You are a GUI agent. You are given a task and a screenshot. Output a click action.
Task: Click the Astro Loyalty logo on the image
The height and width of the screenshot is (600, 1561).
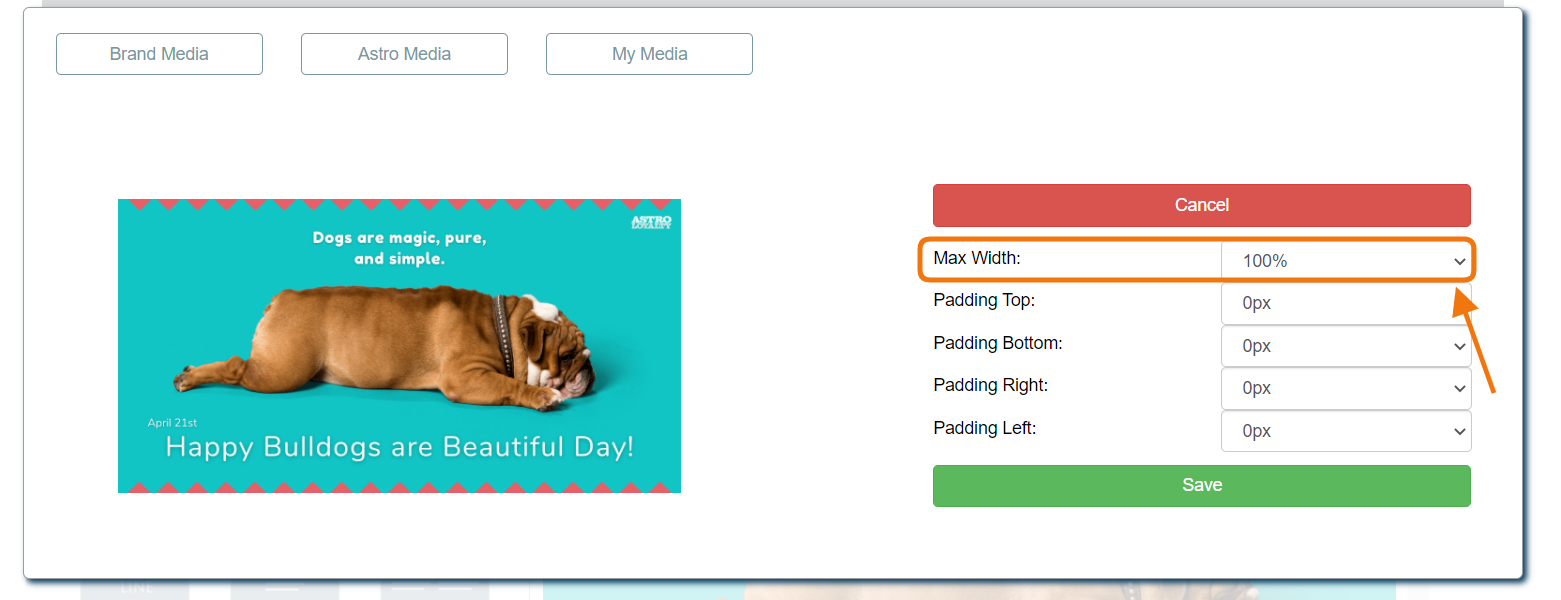click(651, 222)
